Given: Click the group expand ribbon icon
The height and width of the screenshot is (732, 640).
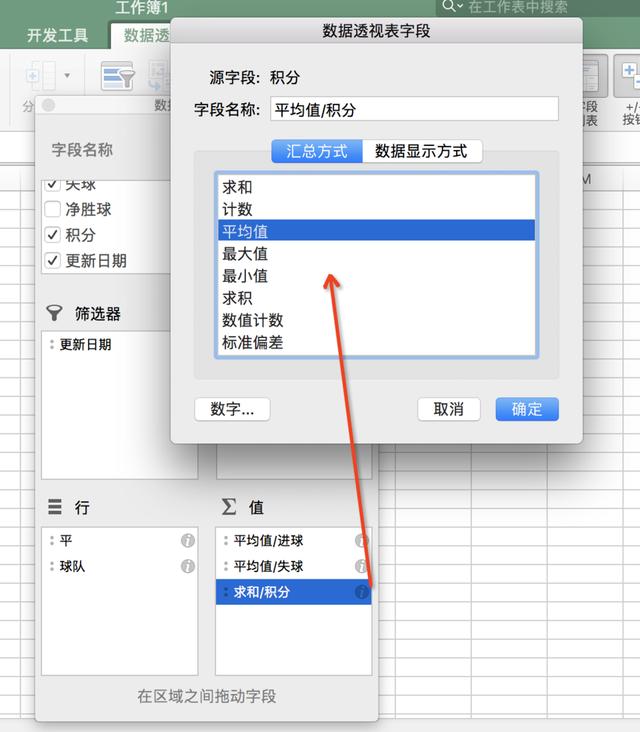Looking at the screenshot, I should point(41,76).
